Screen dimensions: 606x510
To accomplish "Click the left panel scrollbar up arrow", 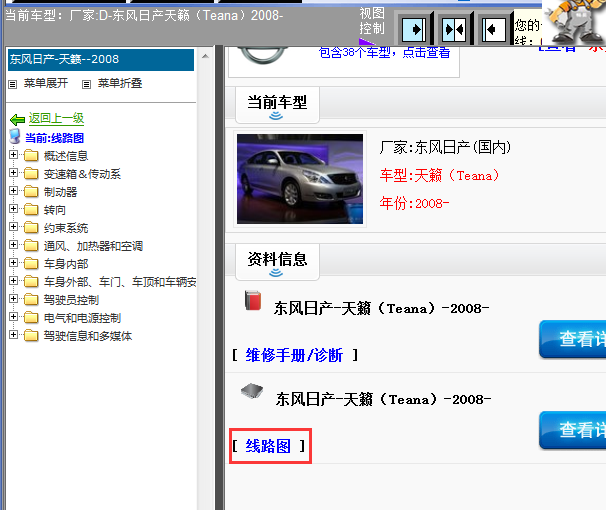I will [x=206, y=56].
